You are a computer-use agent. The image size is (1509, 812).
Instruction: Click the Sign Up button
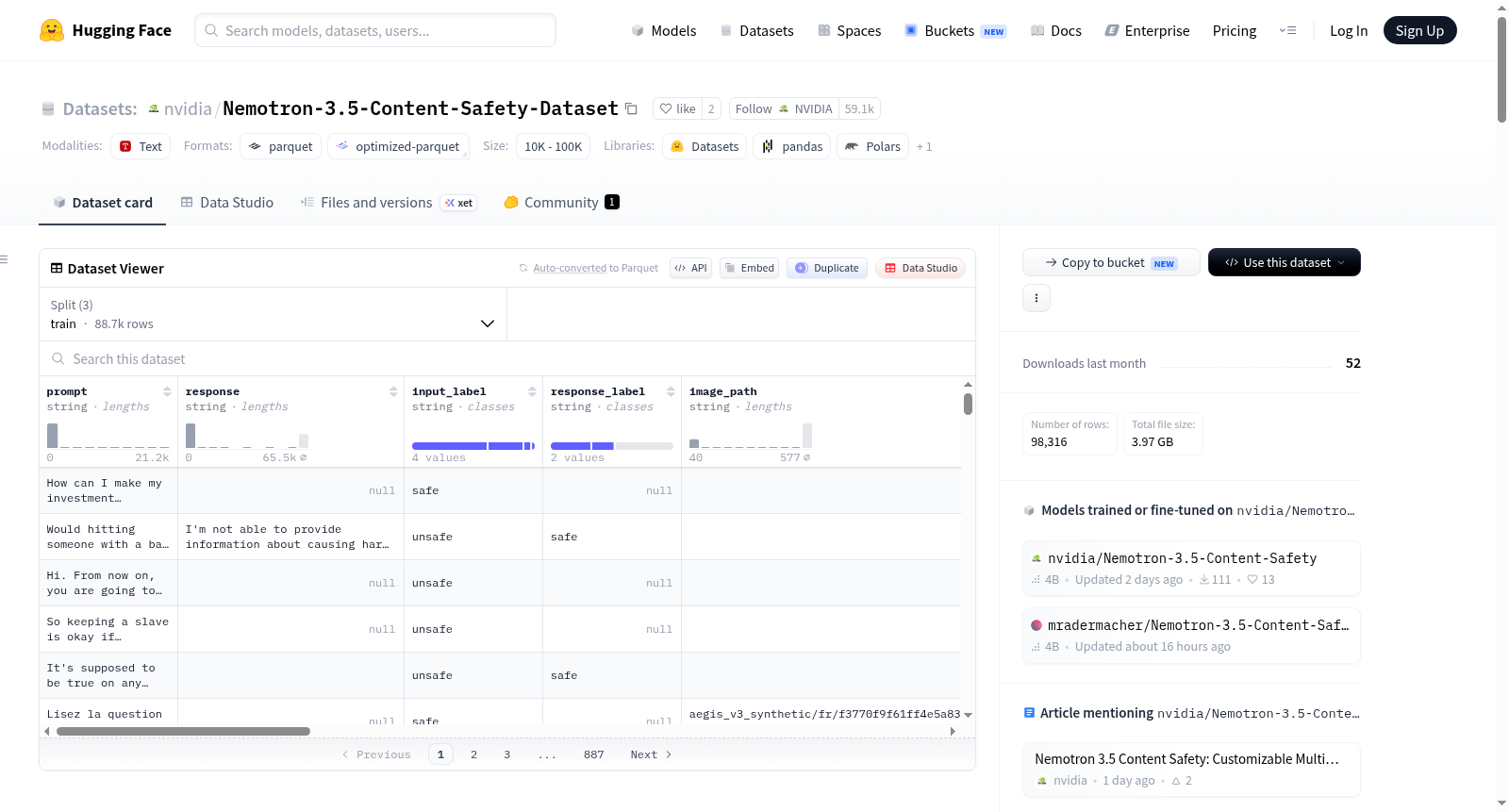tap(1419, 30)
